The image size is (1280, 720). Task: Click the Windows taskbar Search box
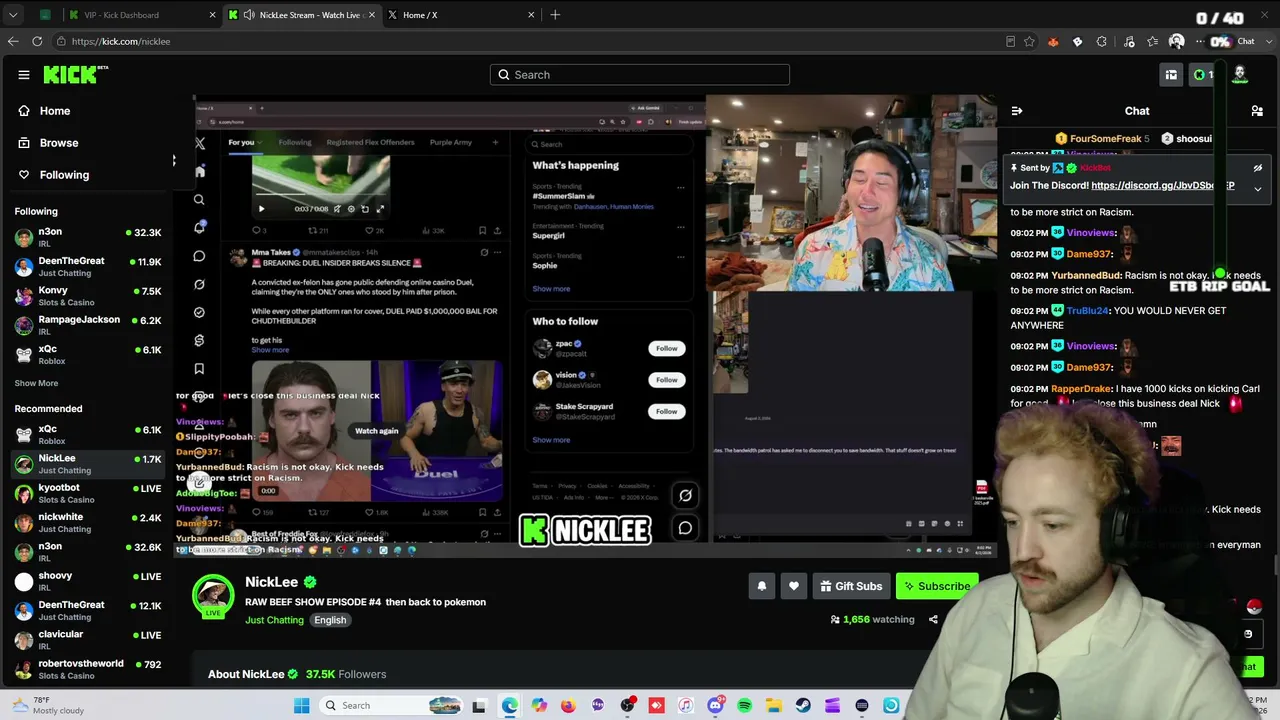393,706
